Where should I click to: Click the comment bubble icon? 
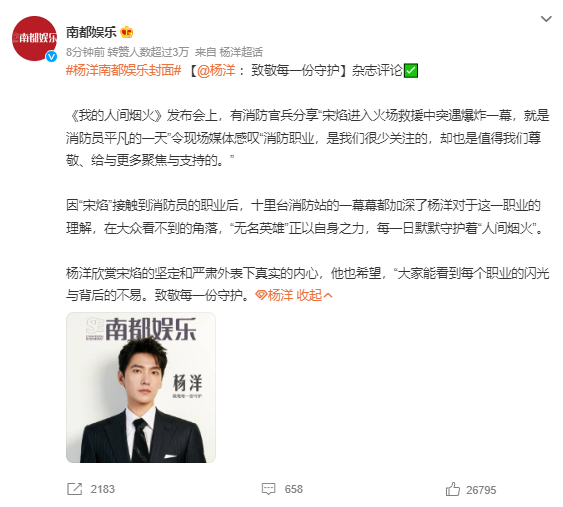[268, 489]
